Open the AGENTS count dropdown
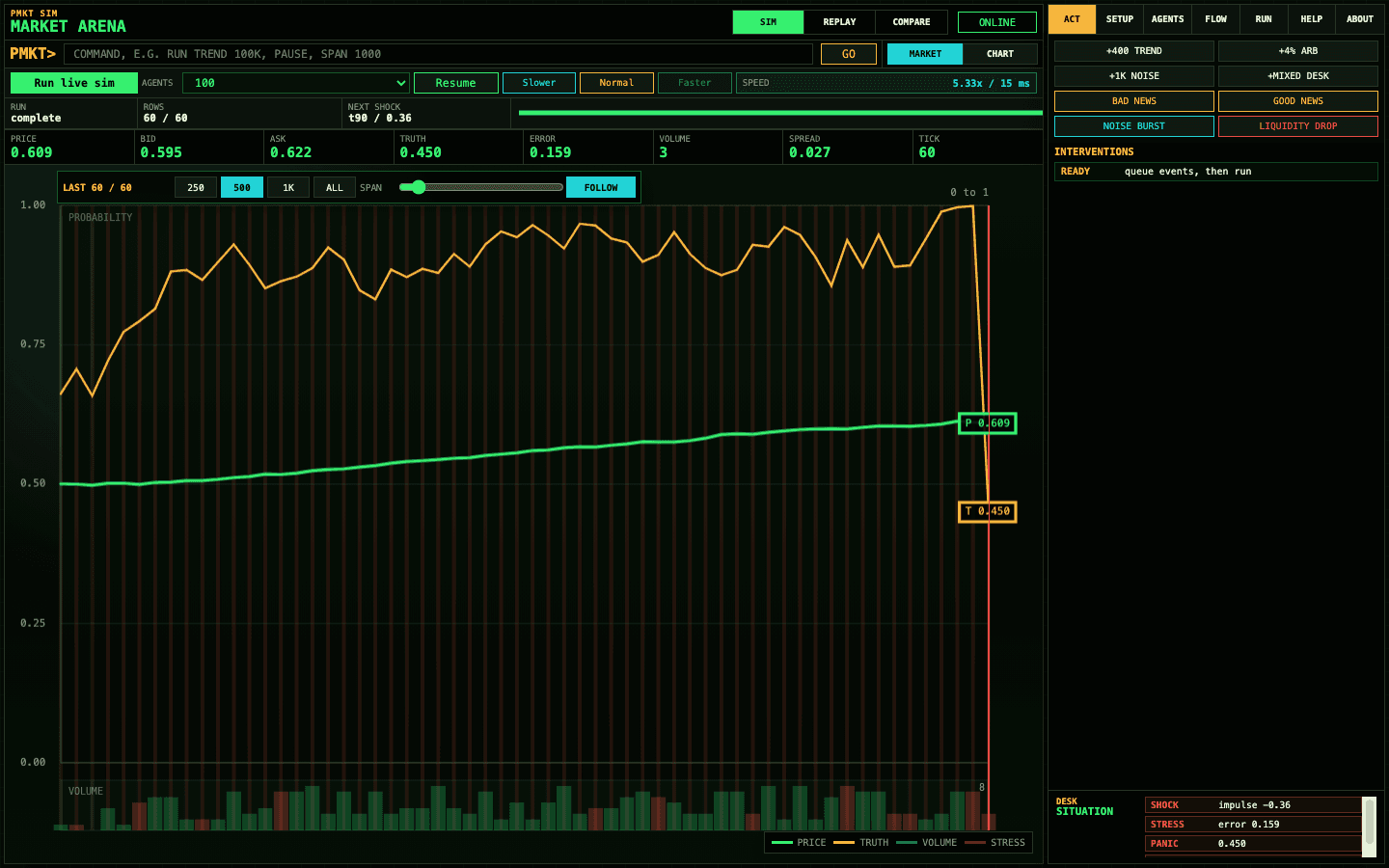Viewport: 1389px width, 868px height. click(x=296, y=83)
